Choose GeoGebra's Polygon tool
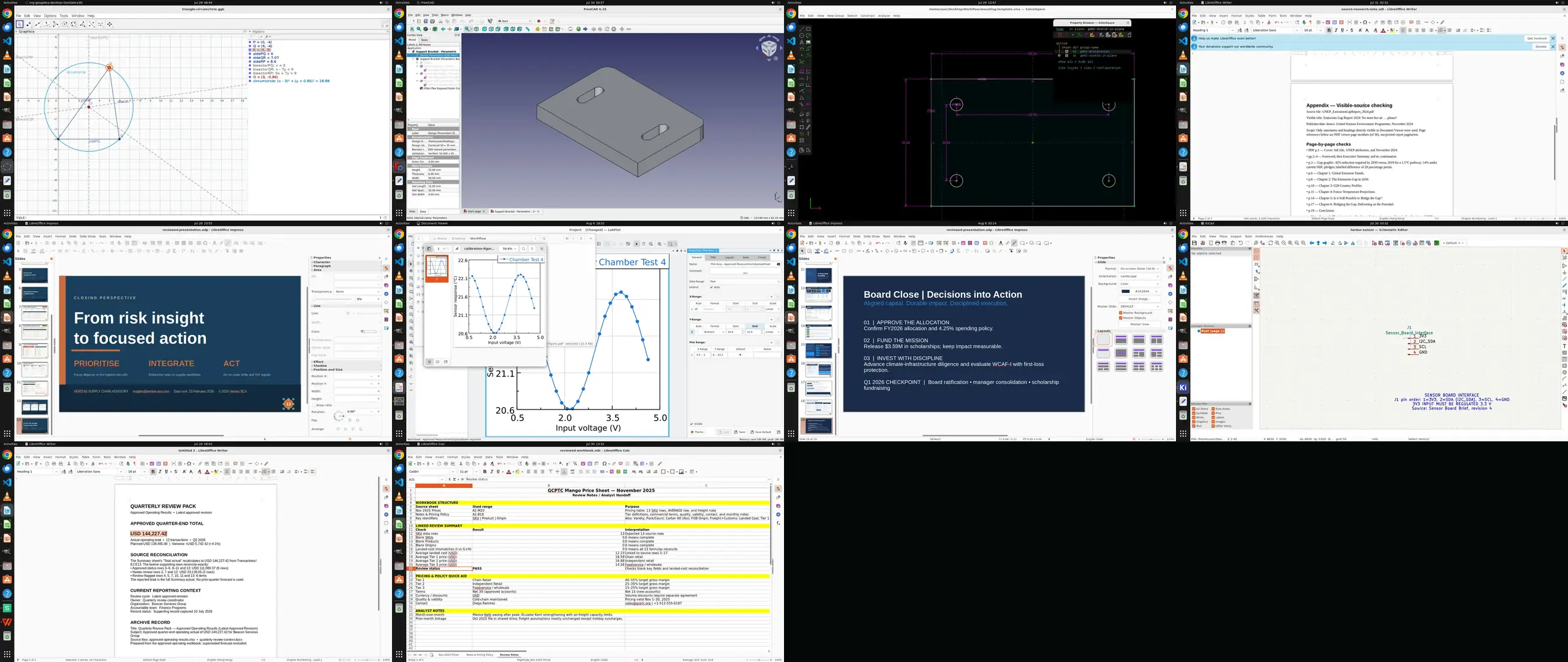The height and width of the screenshot is (662, 1568). [x=56, y=25]
